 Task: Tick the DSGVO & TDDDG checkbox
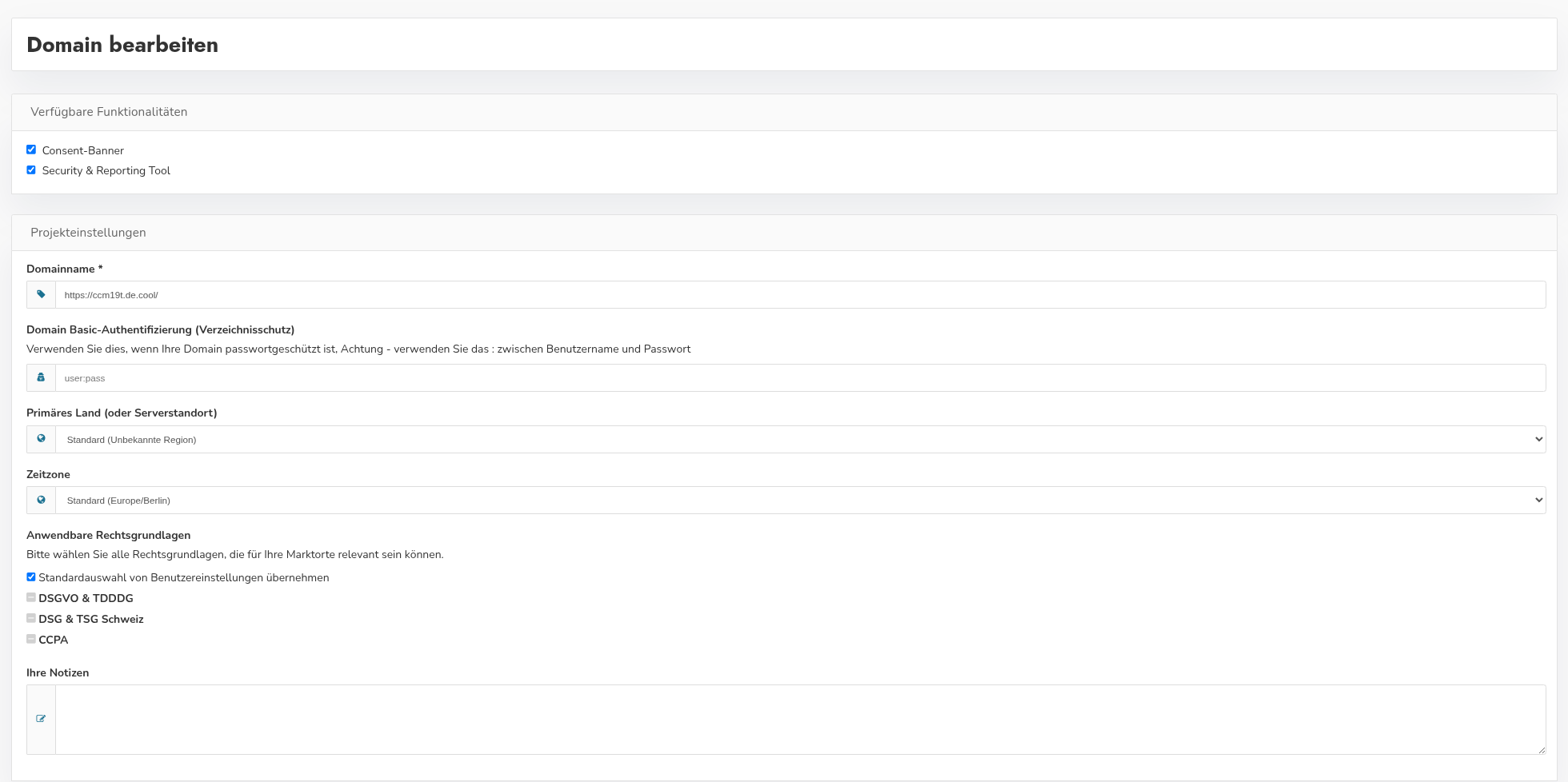[31, 597]
